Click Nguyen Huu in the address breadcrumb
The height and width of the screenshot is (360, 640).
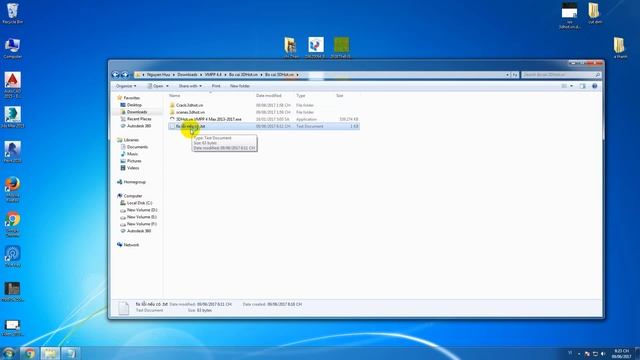pos(158,75)
